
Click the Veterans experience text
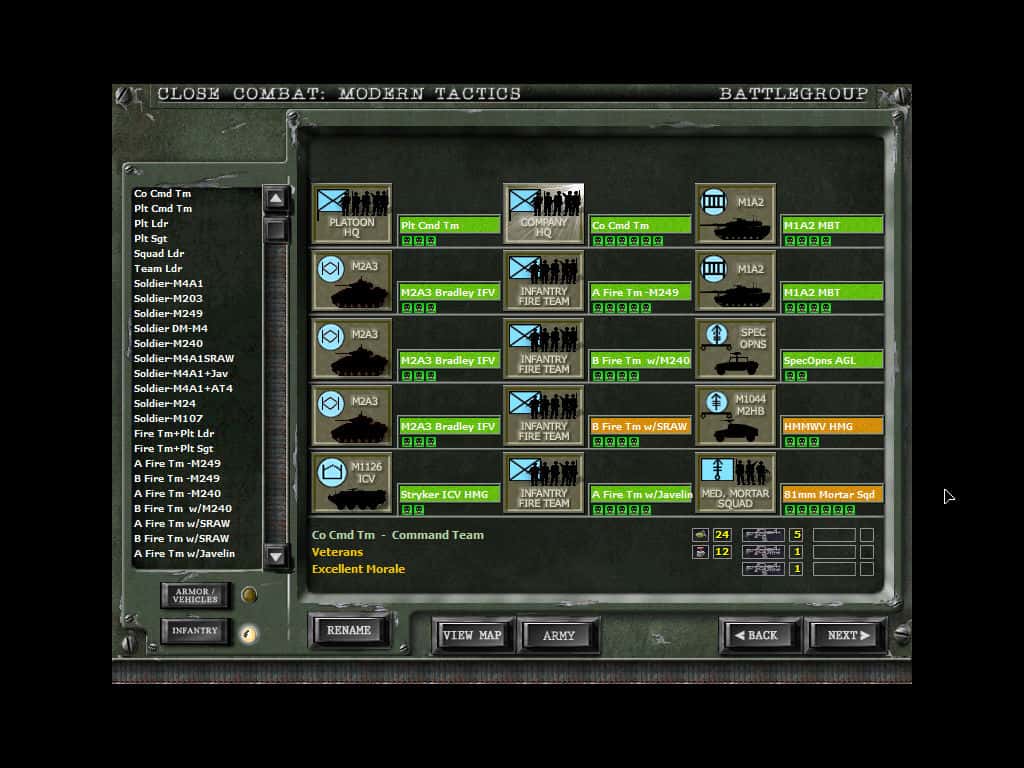(337, 552)
